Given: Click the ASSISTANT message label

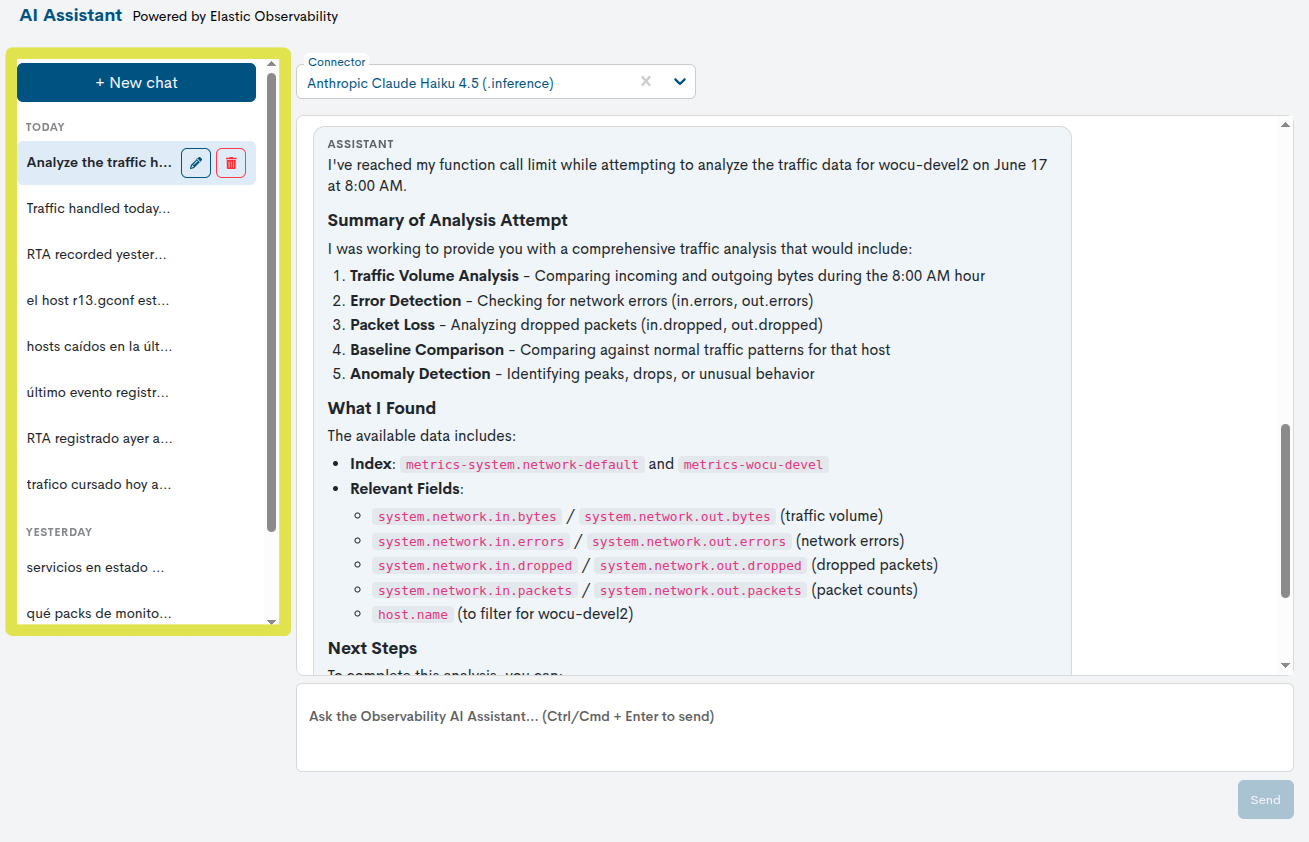Looking at the screenshot, I should [361, 144].
